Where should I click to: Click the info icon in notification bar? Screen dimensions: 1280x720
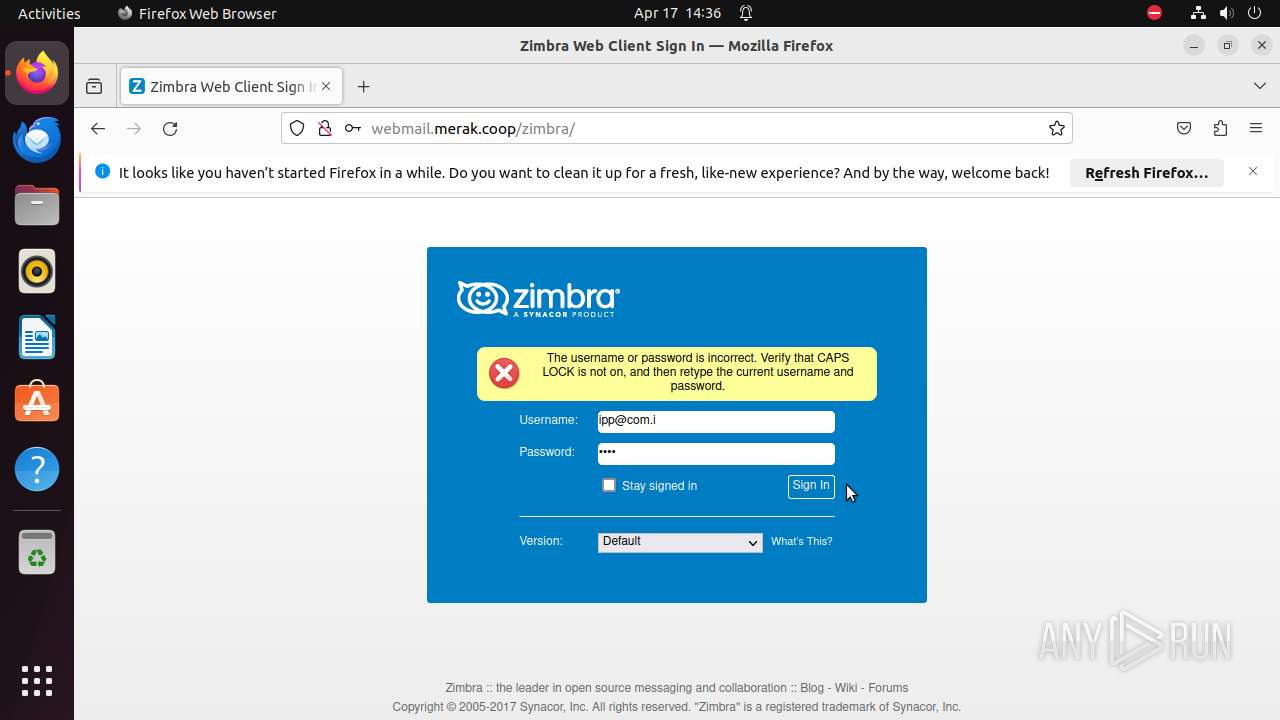coord(102,172)
